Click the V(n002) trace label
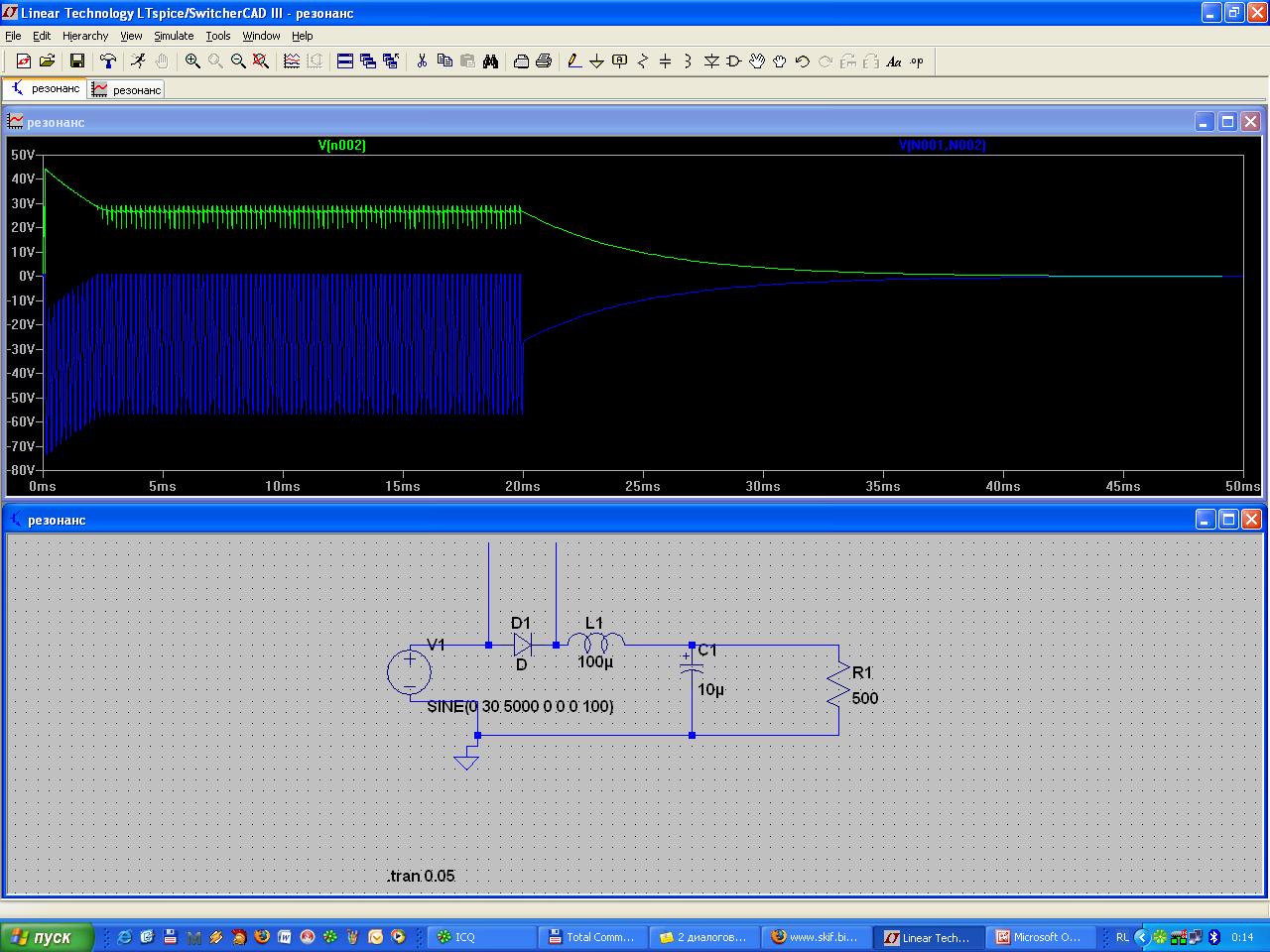 click(x=341, y=146)
